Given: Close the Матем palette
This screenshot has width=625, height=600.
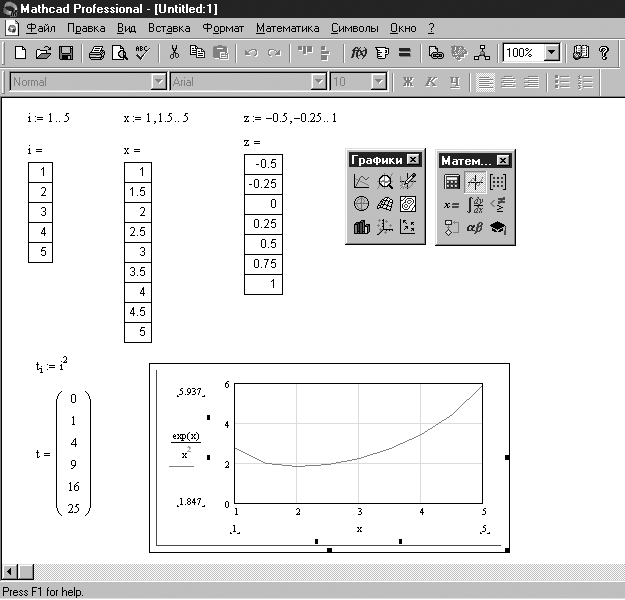Looking at the screenshot, I should [503, 161].
